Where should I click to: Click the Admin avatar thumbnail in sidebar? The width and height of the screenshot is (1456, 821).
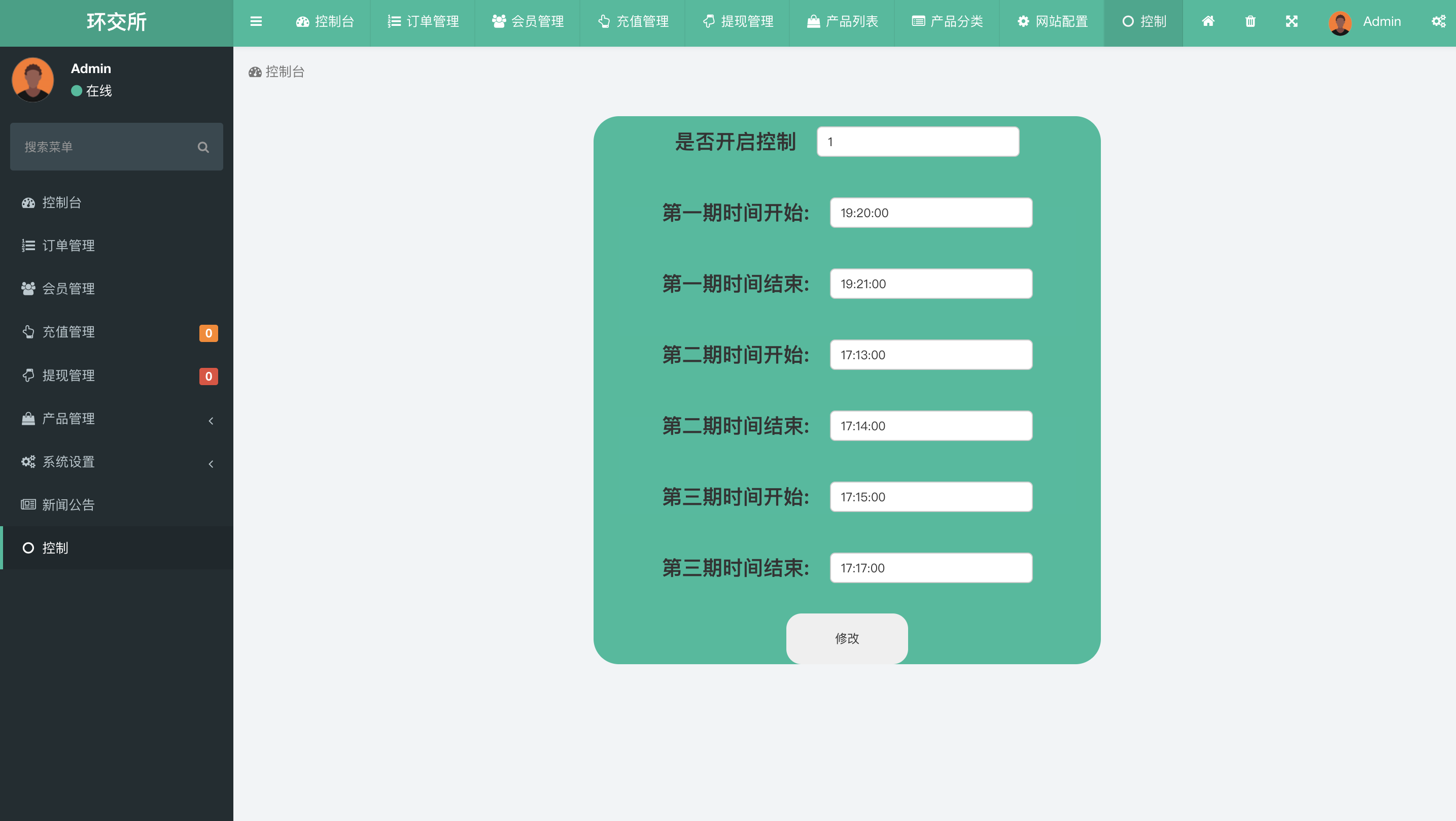click(32, 79)
